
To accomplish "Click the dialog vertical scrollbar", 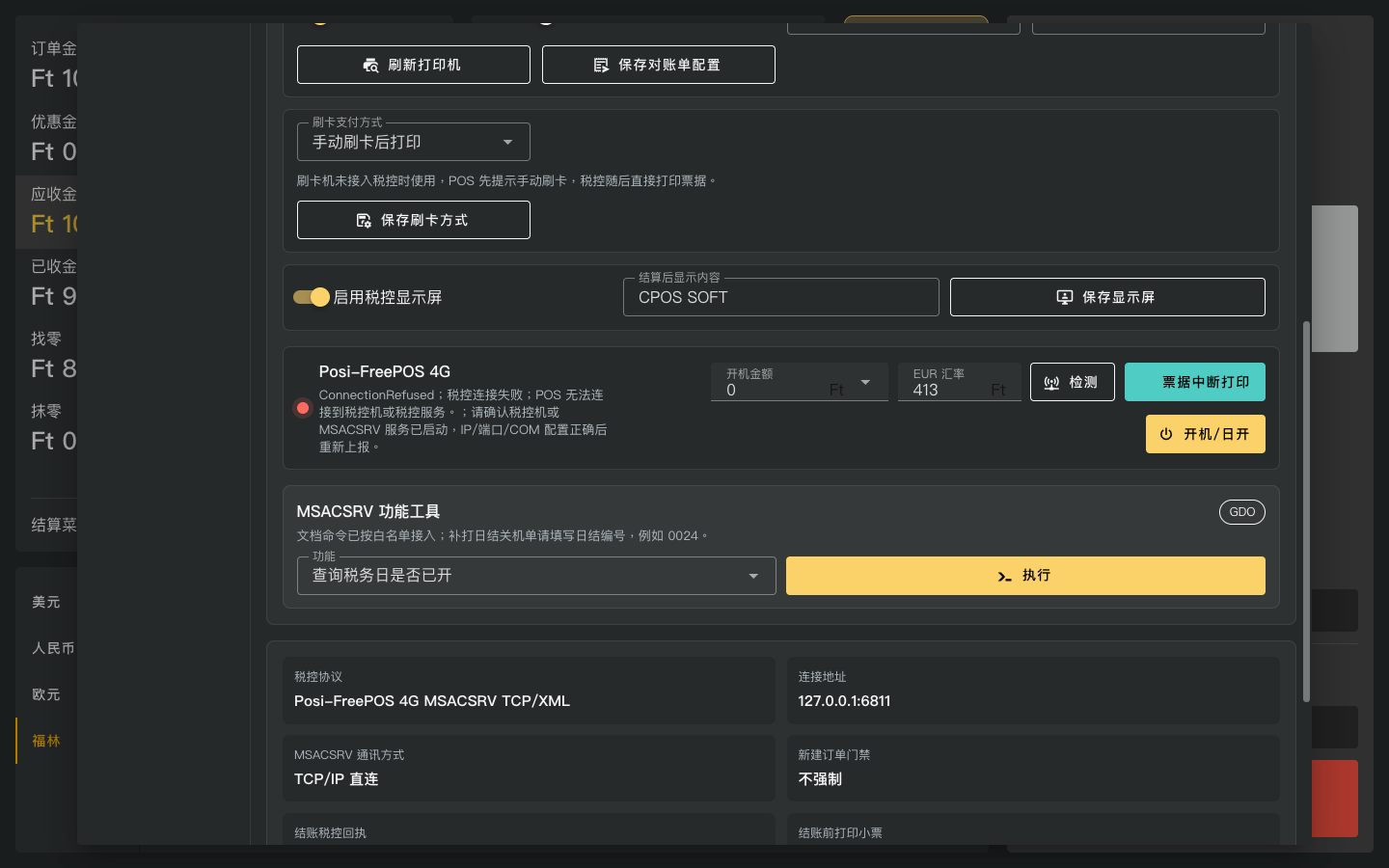I will [x=1306, y=511].
